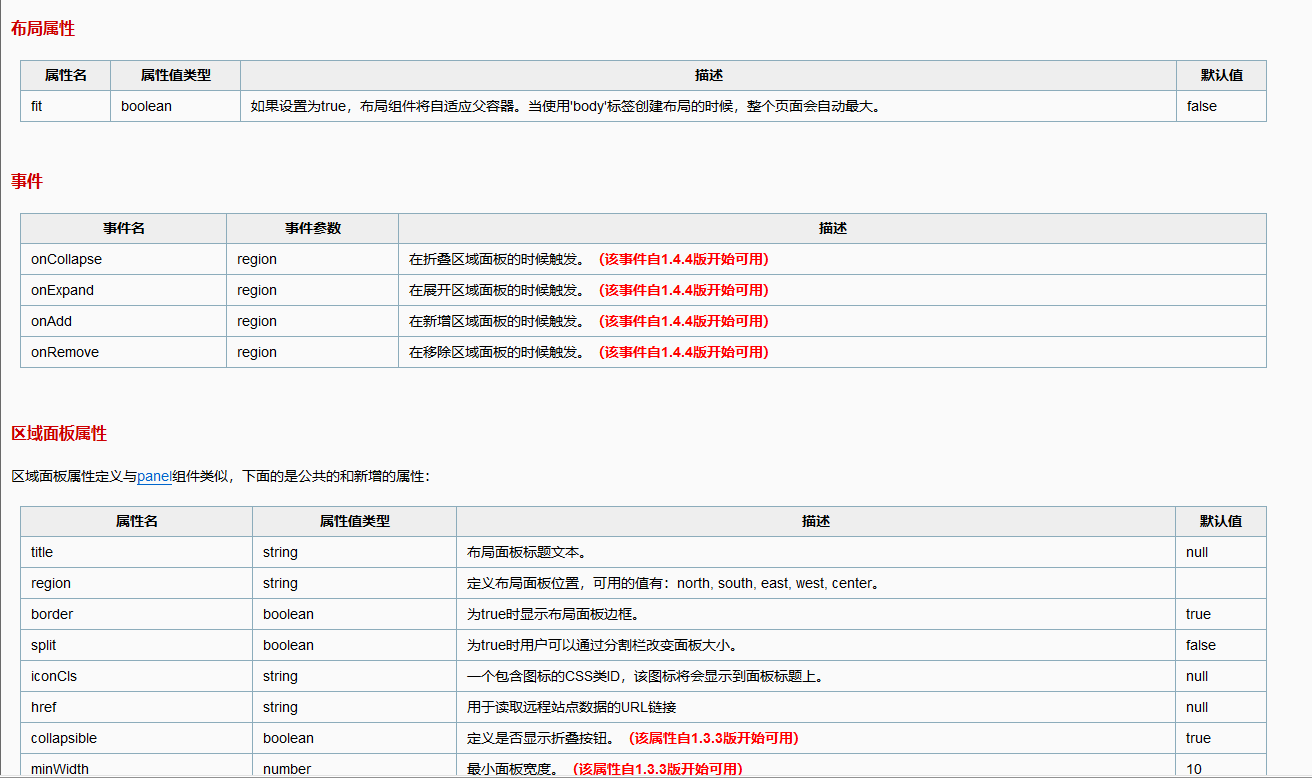
Task: Click the region parameter in onExpand row
Action: coord(257,290)
